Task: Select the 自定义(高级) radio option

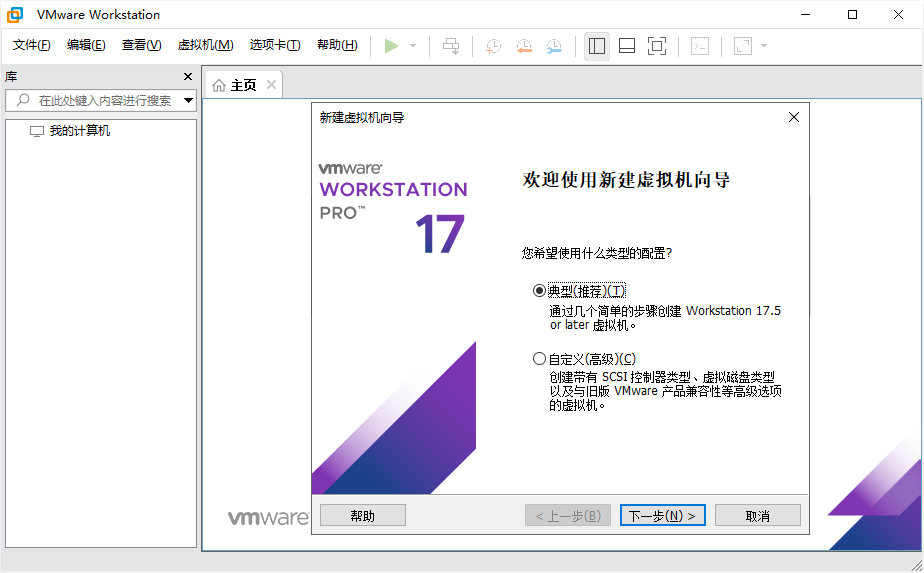Action: [x=540, y=359]
